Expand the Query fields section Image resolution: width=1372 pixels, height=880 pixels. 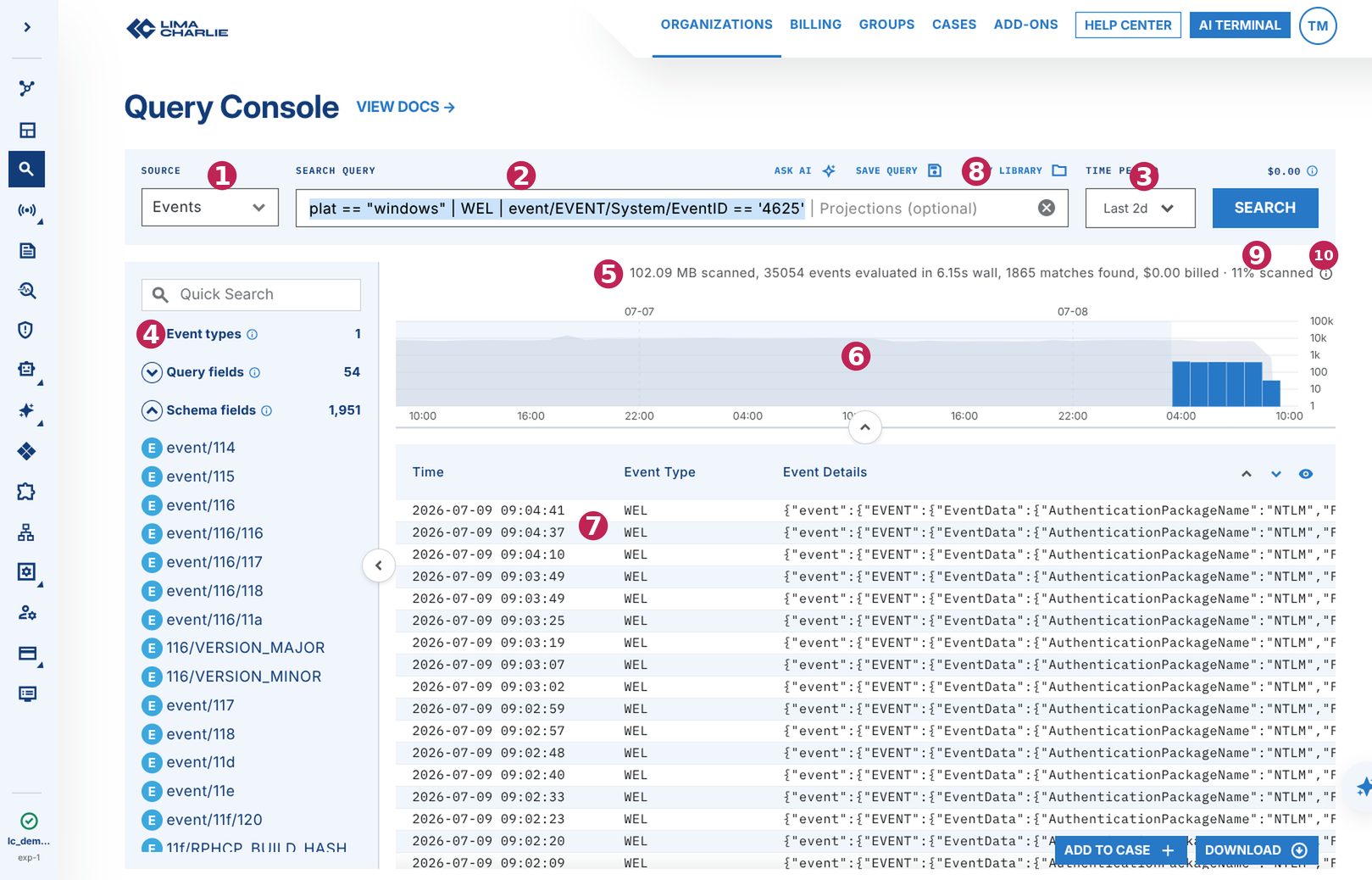pos(152,372)
